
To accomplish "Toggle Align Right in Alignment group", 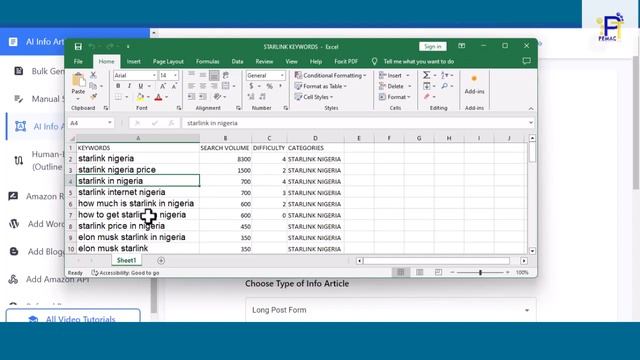I will 214,86.
